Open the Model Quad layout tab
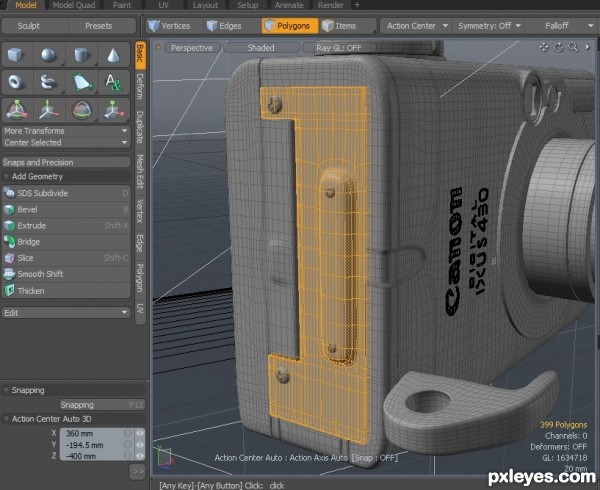This screenshot has height=490, width=600. pyautogui.click(x=74, y=5)
